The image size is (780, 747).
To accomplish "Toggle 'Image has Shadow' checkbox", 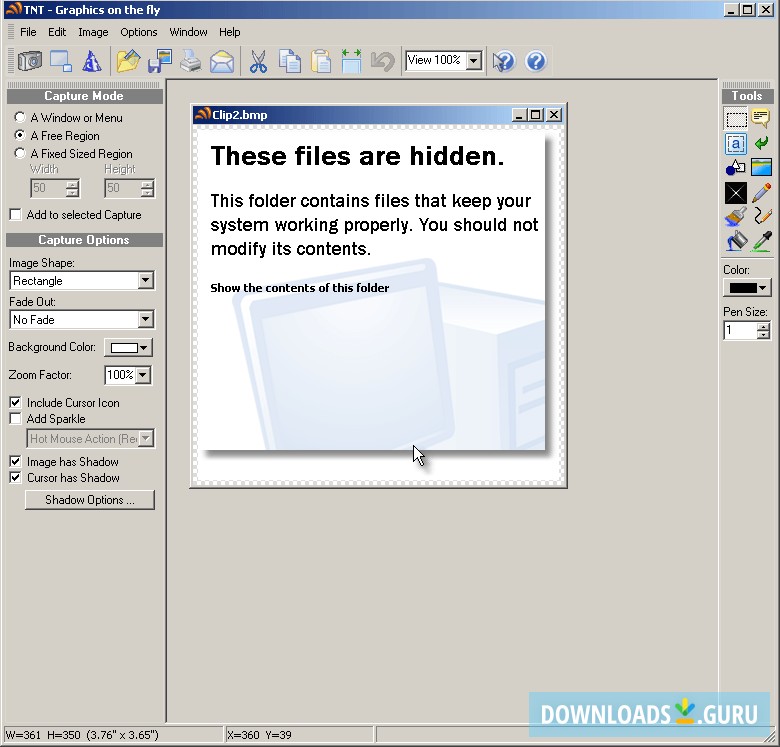I will (x=15, y=462).
